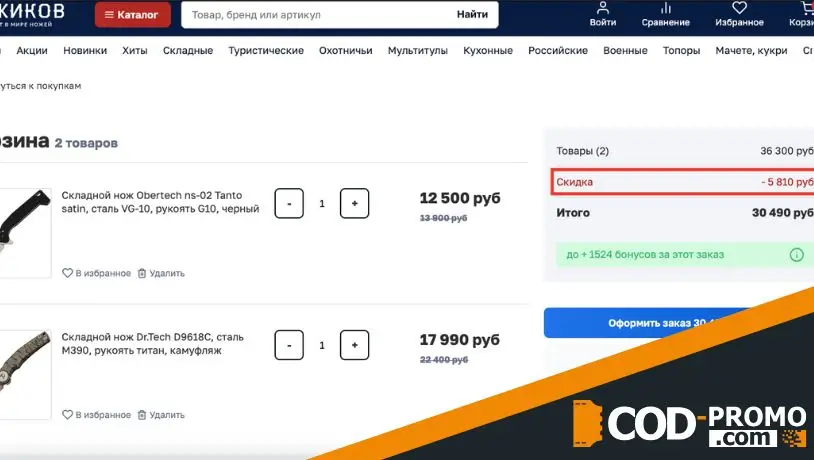Click the bonus info circle icon

pos(796,255)
